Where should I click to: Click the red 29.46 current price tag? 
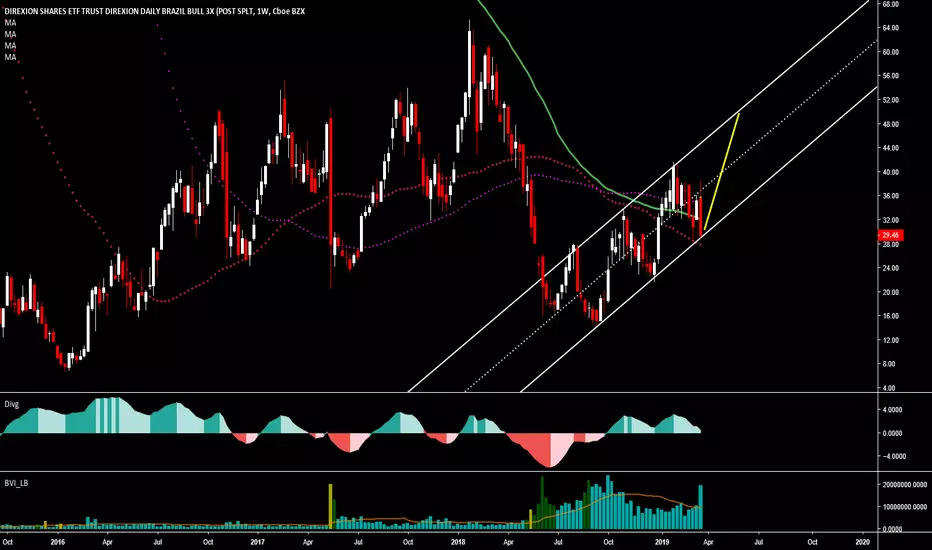coord(890,235)
